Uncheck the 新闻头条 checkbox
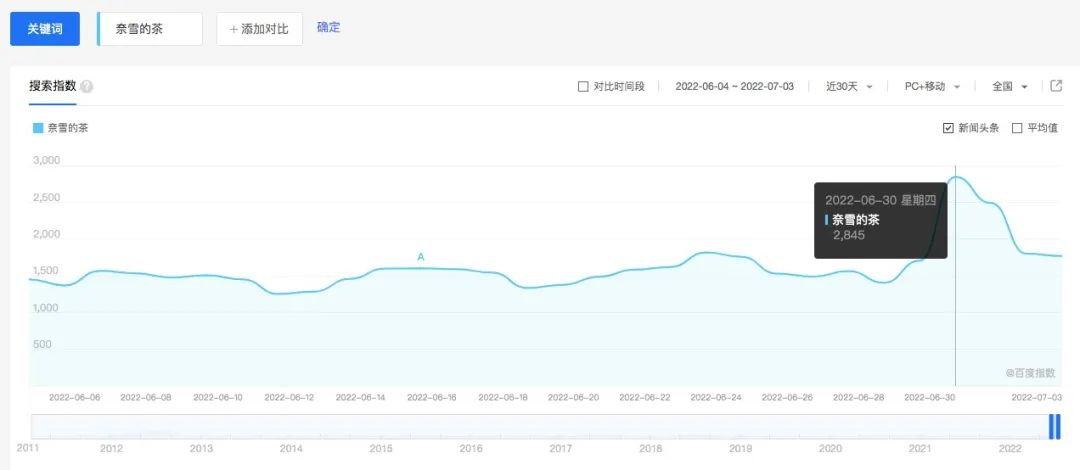The image size is (1080, 470). (x=948, y=128)
